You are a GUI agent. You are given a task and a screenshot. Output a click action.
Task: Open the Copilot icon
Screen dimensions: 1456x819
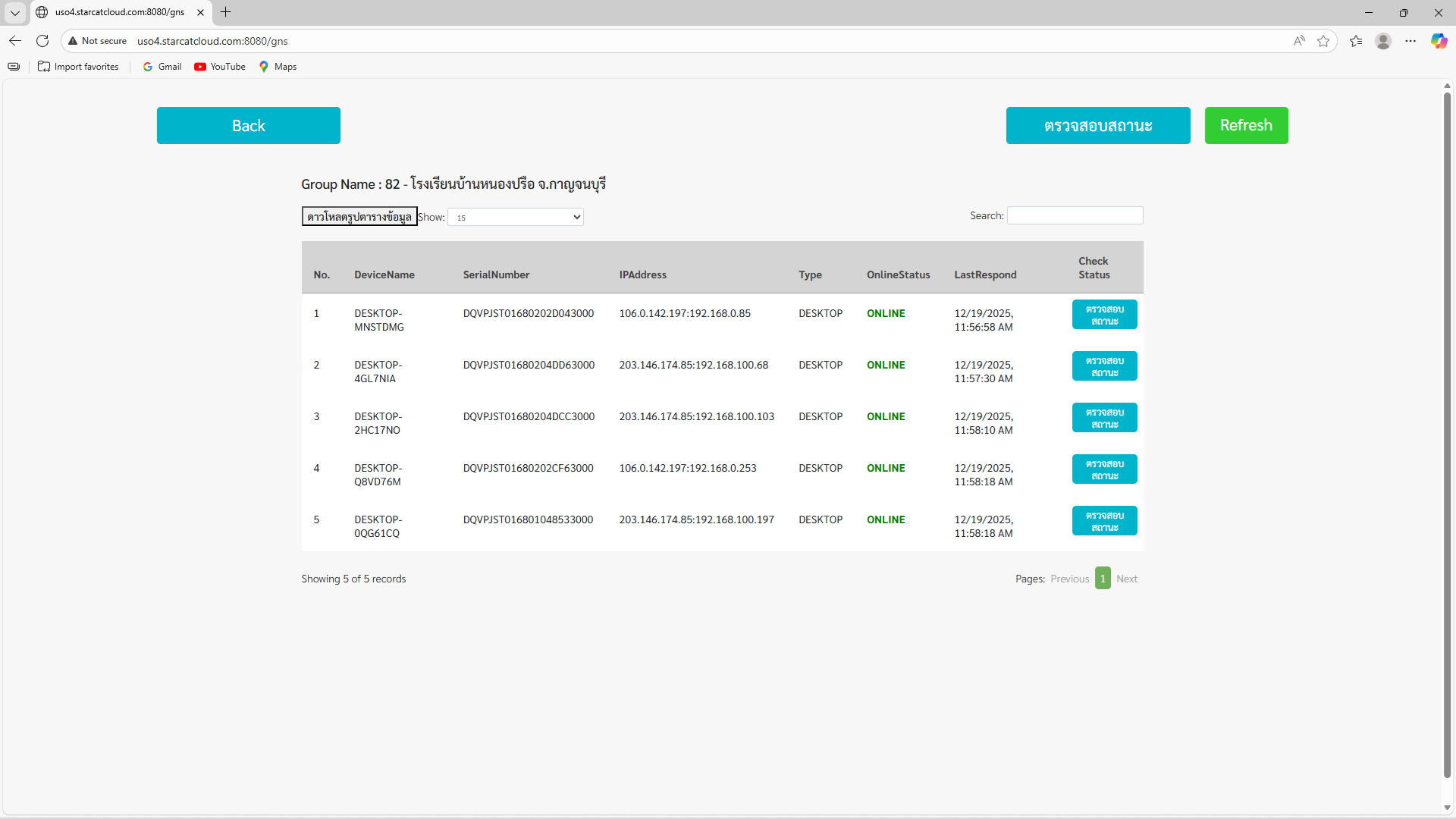(1439, 41)
